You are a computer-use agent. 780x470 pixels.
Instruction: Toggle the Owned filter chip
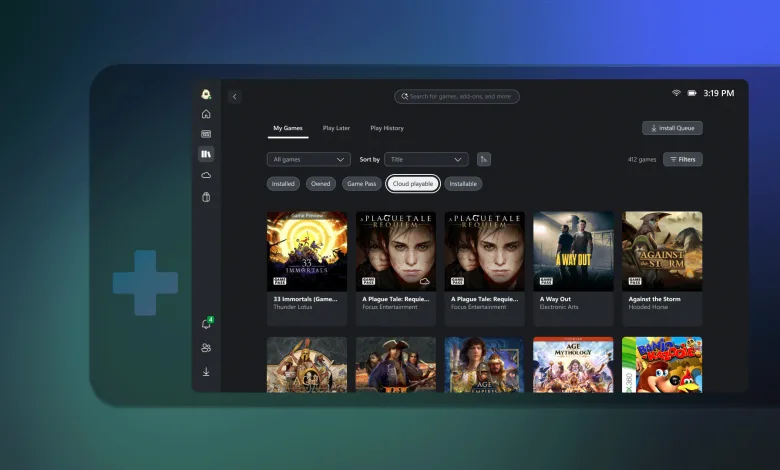[x=321, y=184]
